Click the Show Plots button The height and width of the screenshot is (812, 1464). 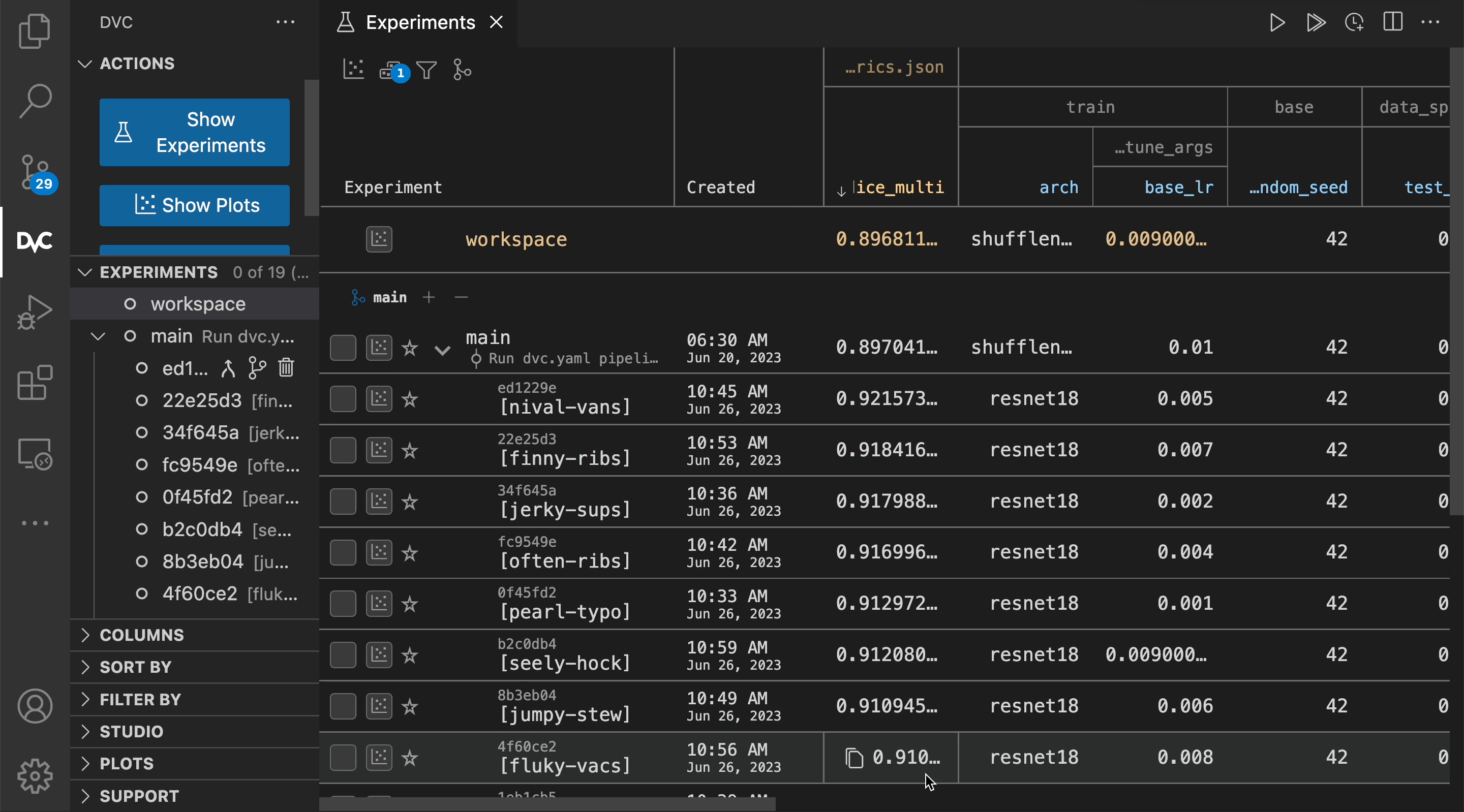point(195,206)
